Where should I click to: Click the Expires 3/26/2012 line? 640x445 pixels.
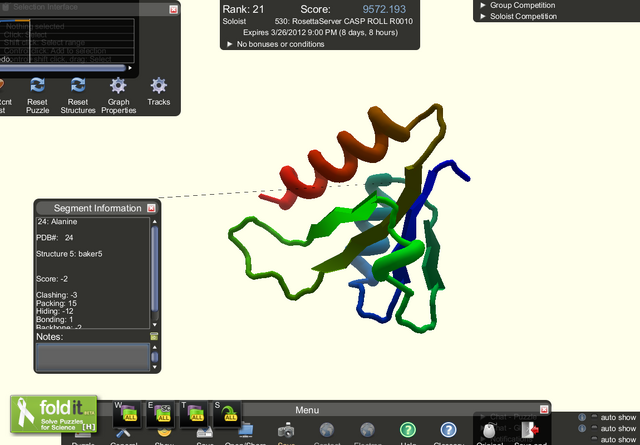pos(320,32)
